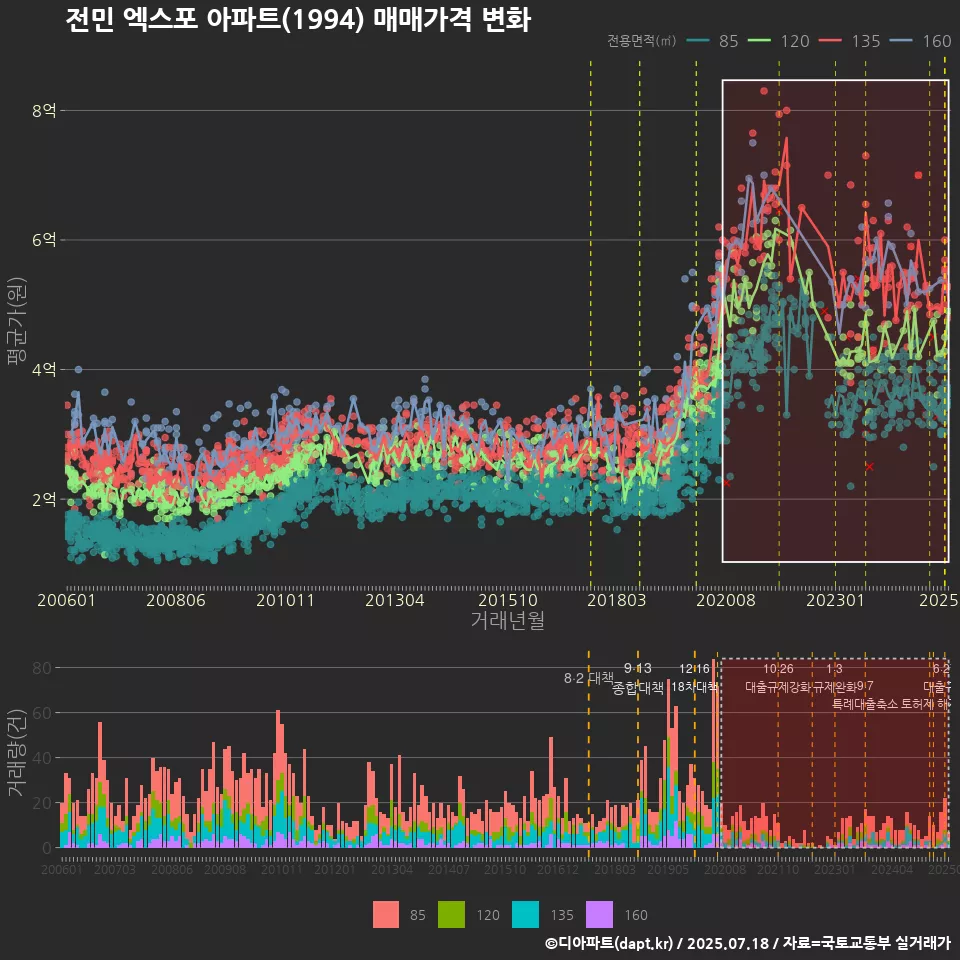Click the green 120 swatch in bottom legend
This screenshot has width=960, height=960.
pos(451,915)
